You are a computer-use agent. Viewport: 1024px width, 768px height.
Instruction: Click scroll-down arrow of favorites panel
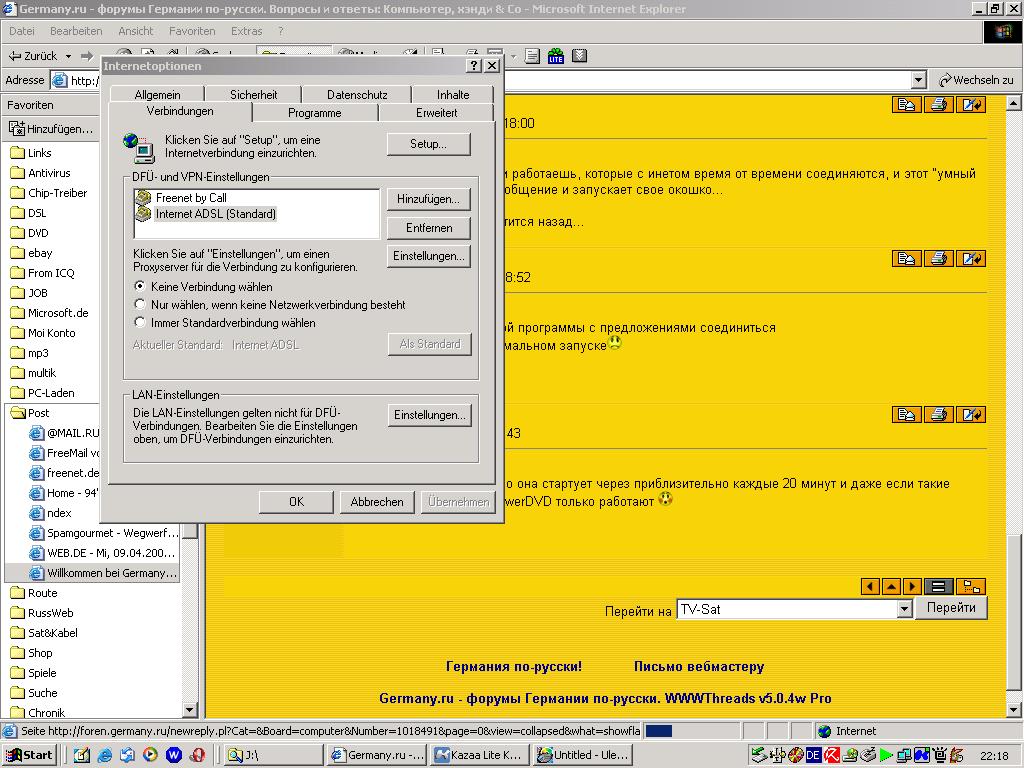[x=189, y=709]
